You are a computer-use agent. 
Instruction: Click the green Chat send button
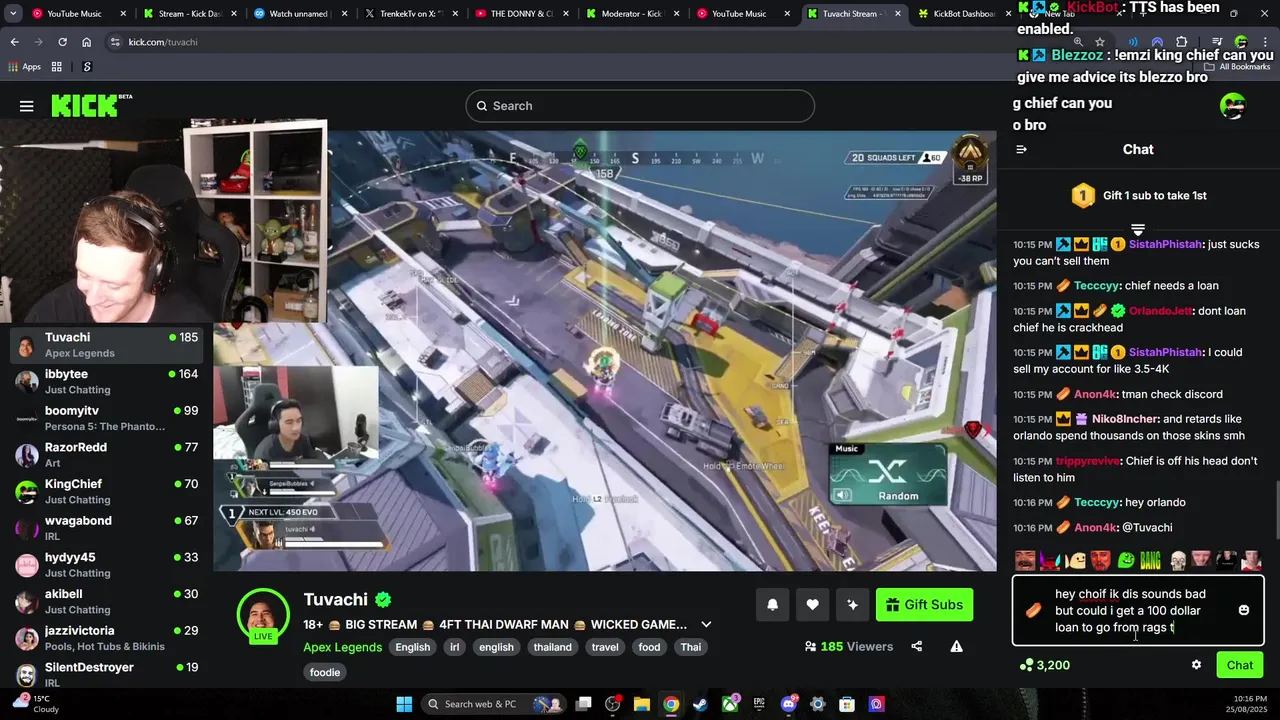tap(1240, 665)
